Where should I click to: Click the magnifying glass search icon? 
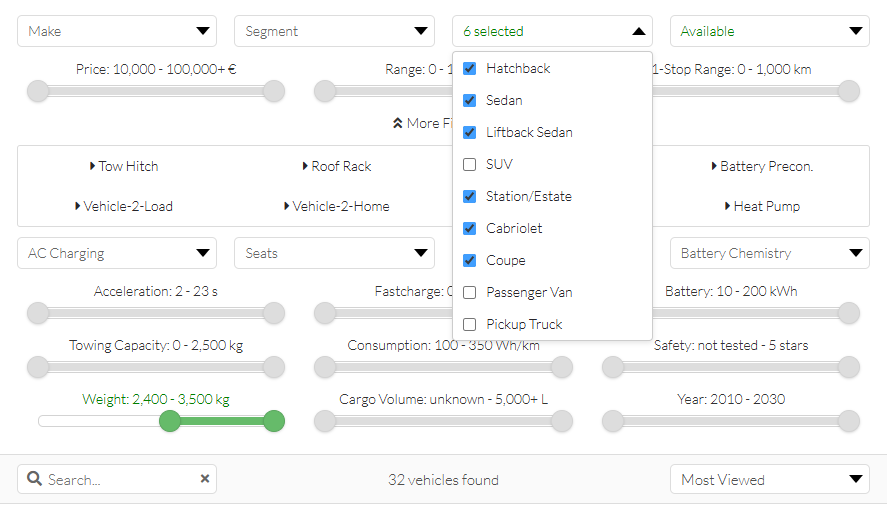coord(35,480)
